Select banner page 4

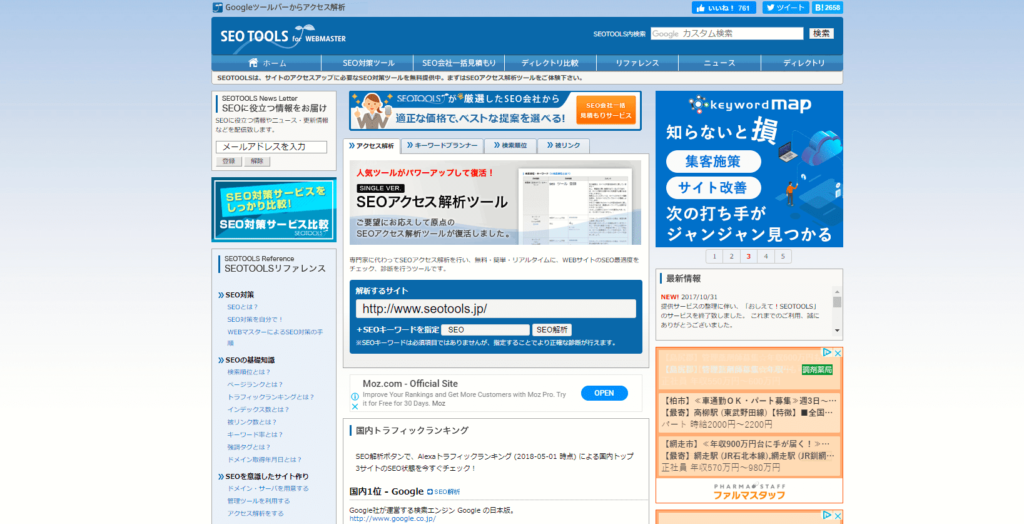[765, 257]
